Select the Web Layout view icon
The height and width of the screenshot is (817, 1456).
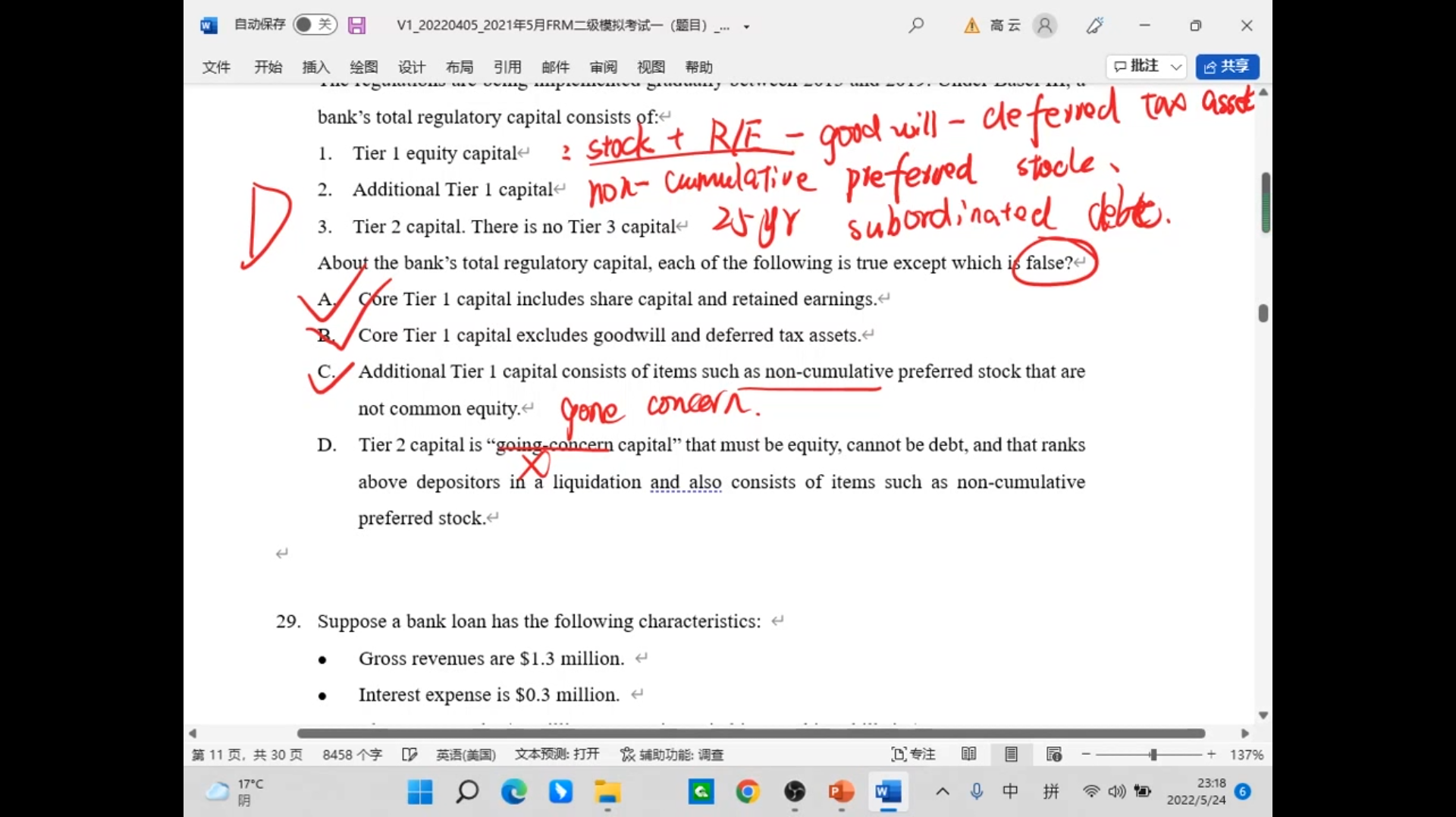click(1053, 754)
